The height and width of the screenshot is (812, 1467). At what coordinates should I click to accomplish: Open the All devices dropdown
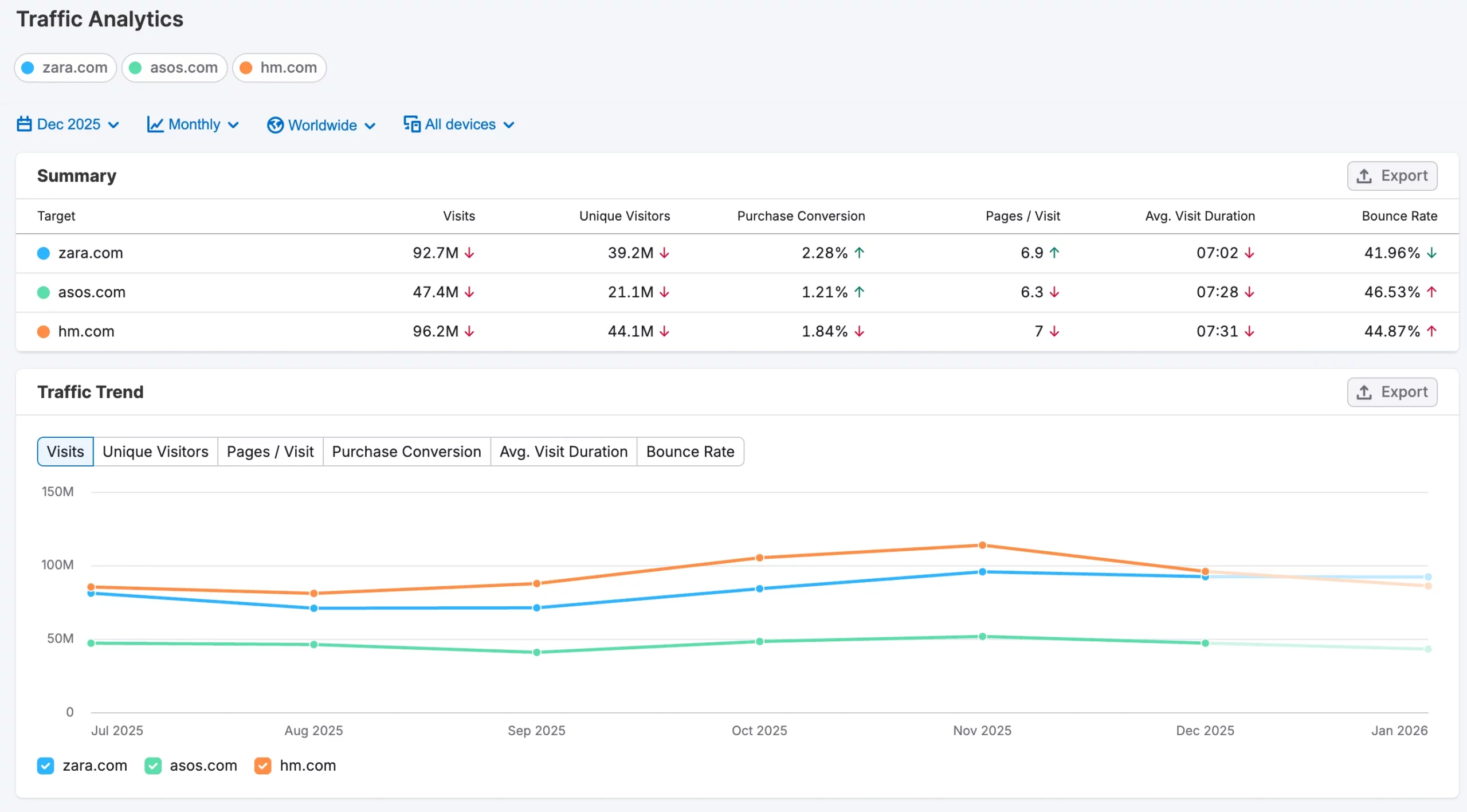[x=460, y=124]
